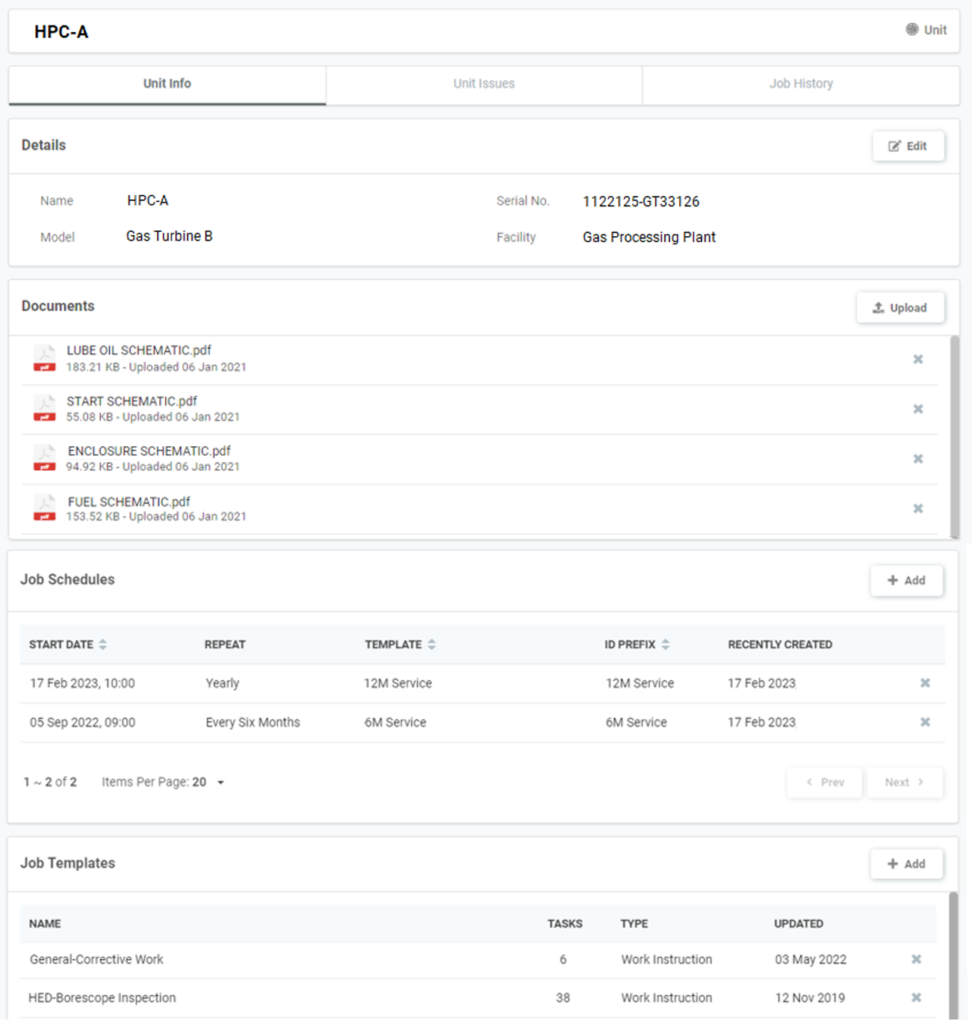972x1024 pixels.
Task: Delete the 12M Service job schedule
Action: [x=925, y=683]
